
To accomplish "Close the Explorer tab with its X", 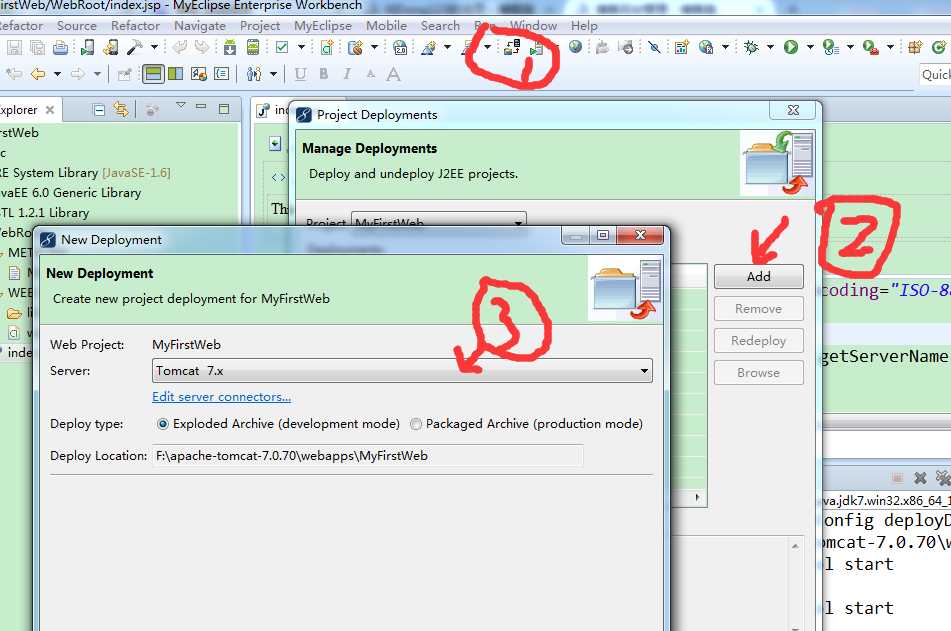I will click(x=50, y=110).
